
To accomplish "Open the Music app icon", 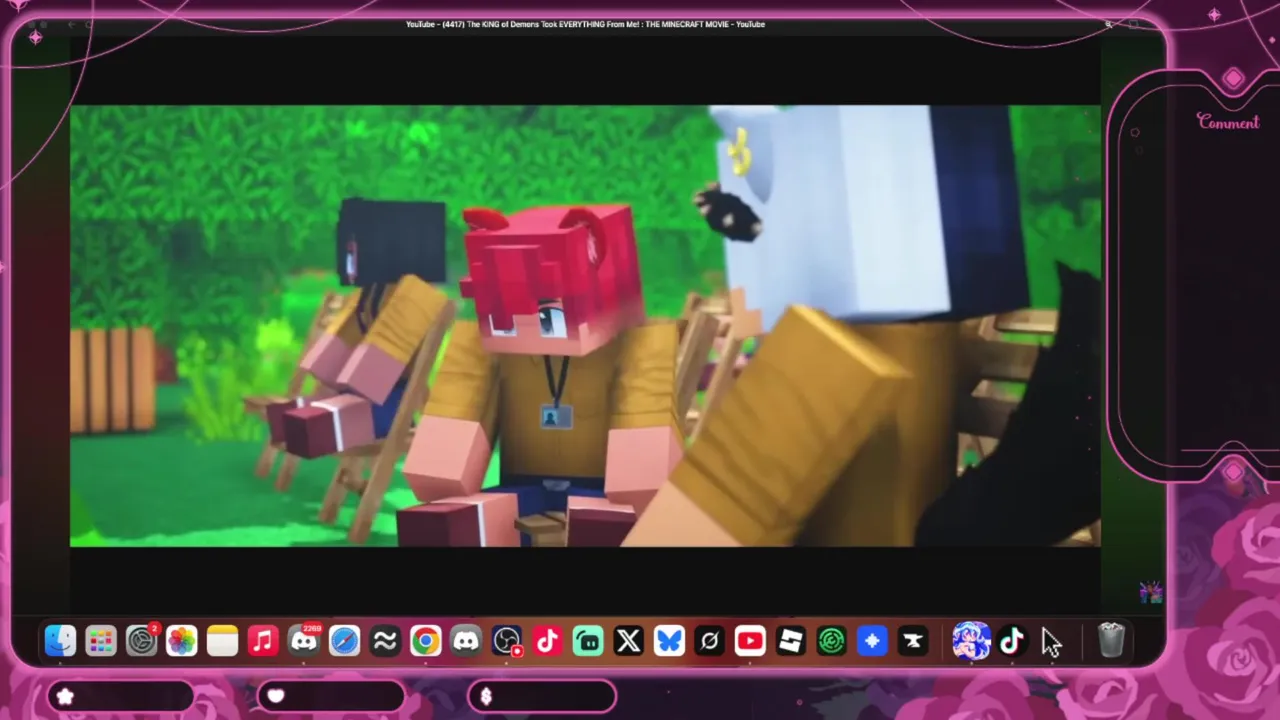I will 263,641.
